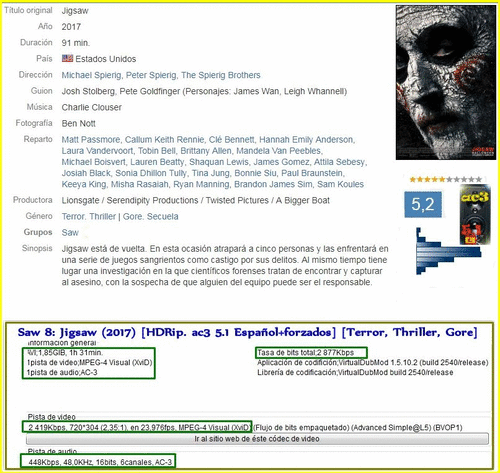
Task: Select the 'Librería de codificación;VirtualDubMod build 2540/release' line
Action: (x=355, y=372)
